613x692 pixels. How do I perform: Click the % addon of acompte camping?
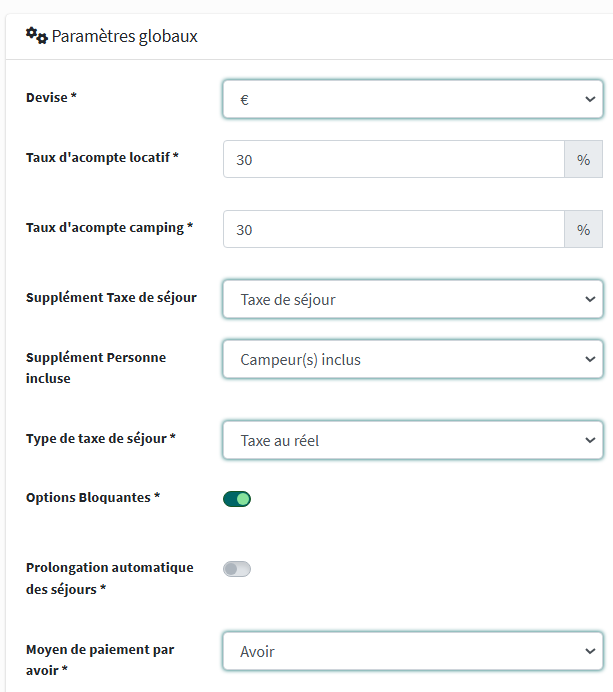point(584,229)
